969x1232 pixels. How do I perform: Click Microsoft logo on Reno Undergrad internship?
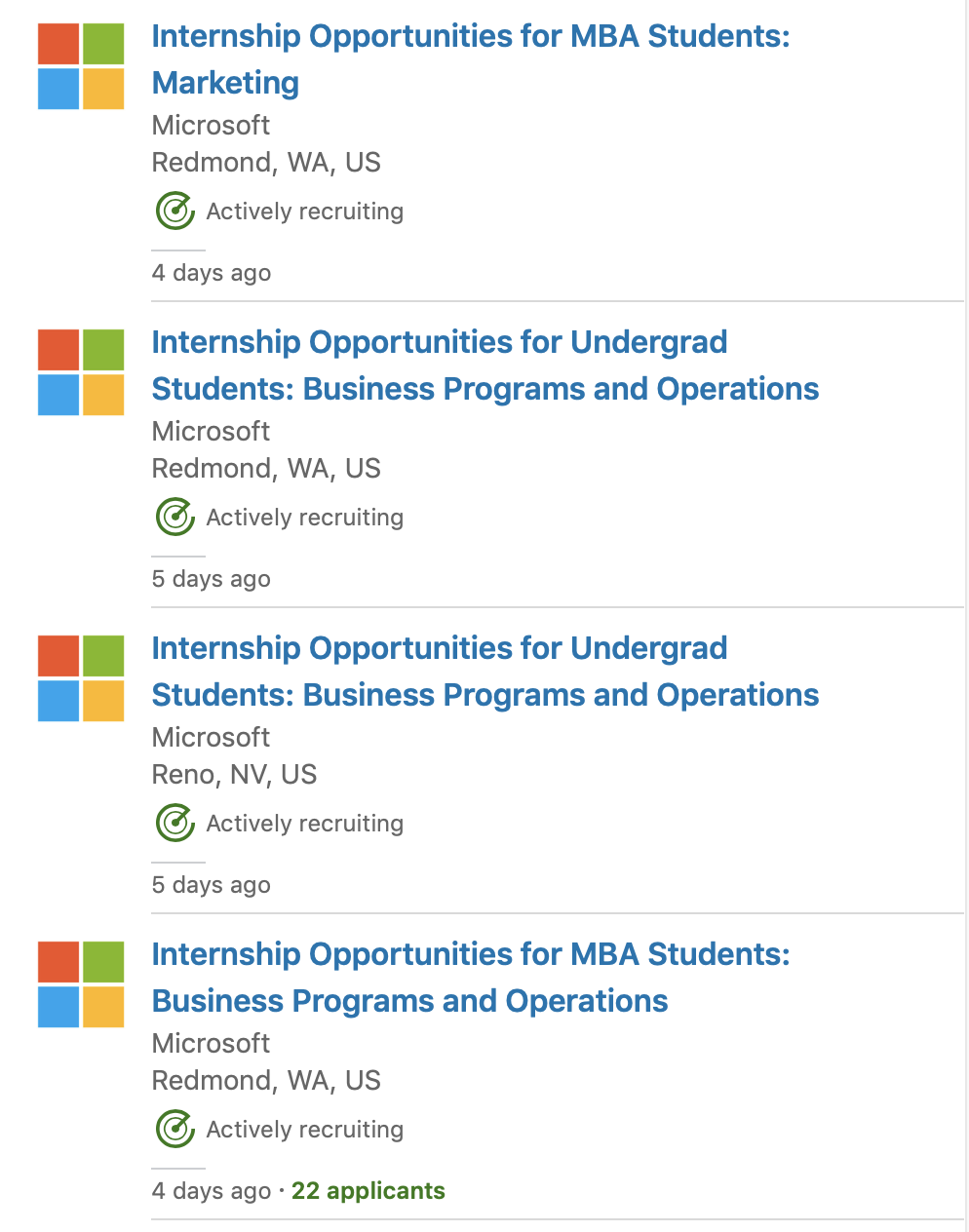[x=81, y=678]
